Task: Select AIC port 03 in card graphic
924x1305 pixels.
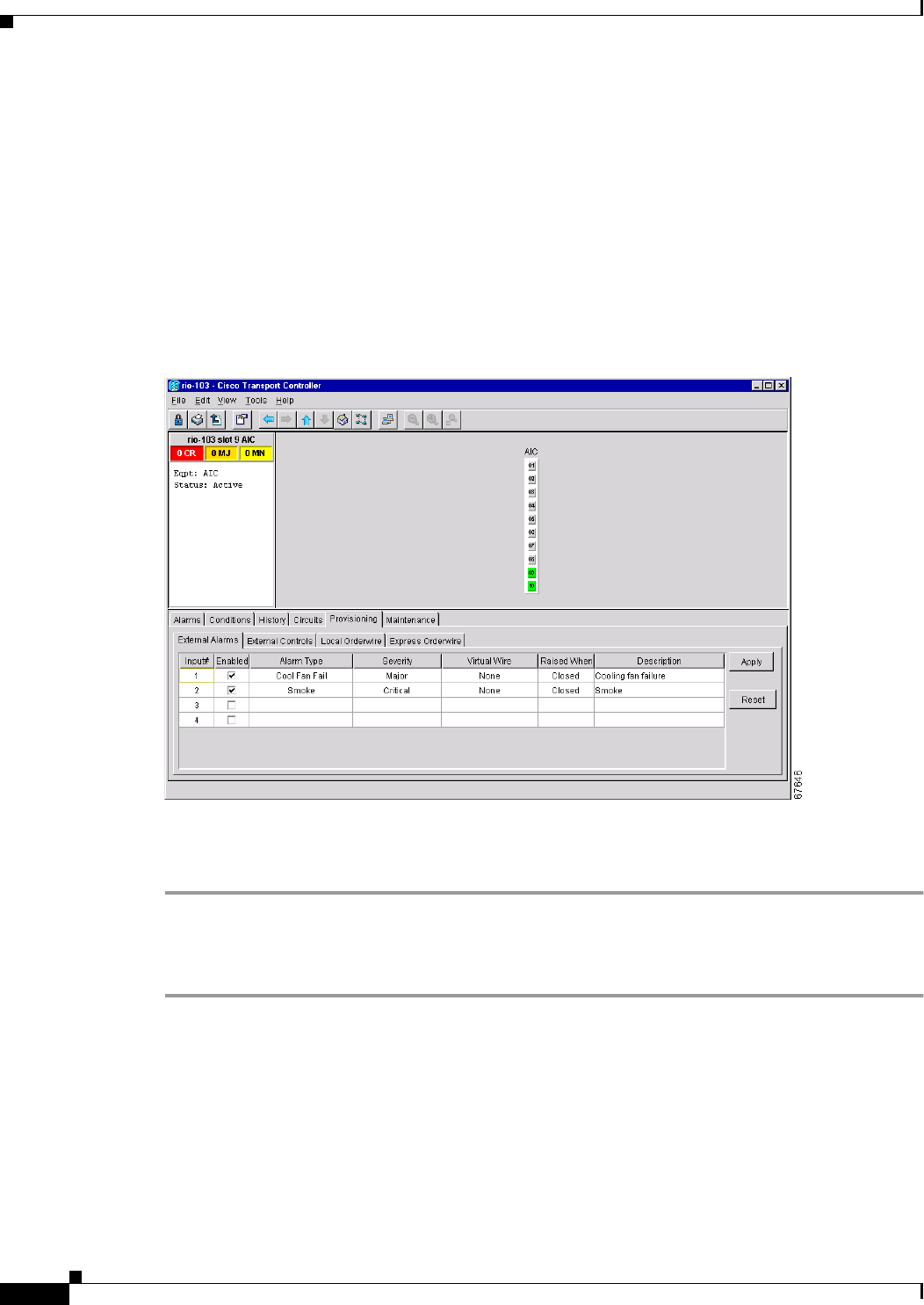Action: coord(531,492)
